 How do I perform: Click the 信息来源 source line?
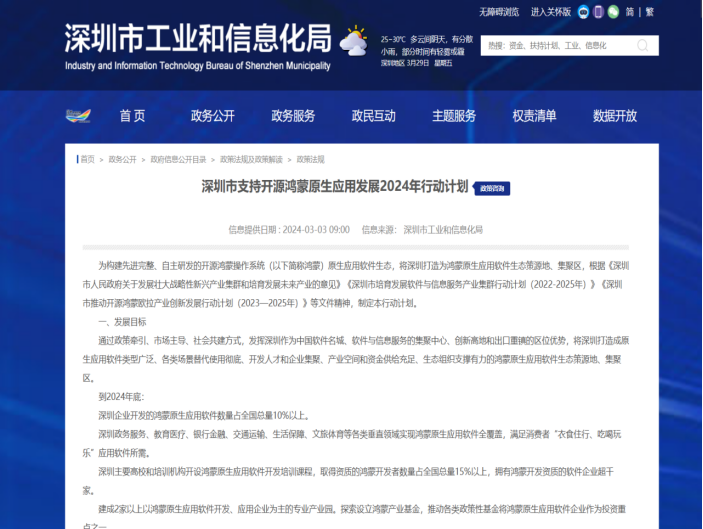point(422,230)
